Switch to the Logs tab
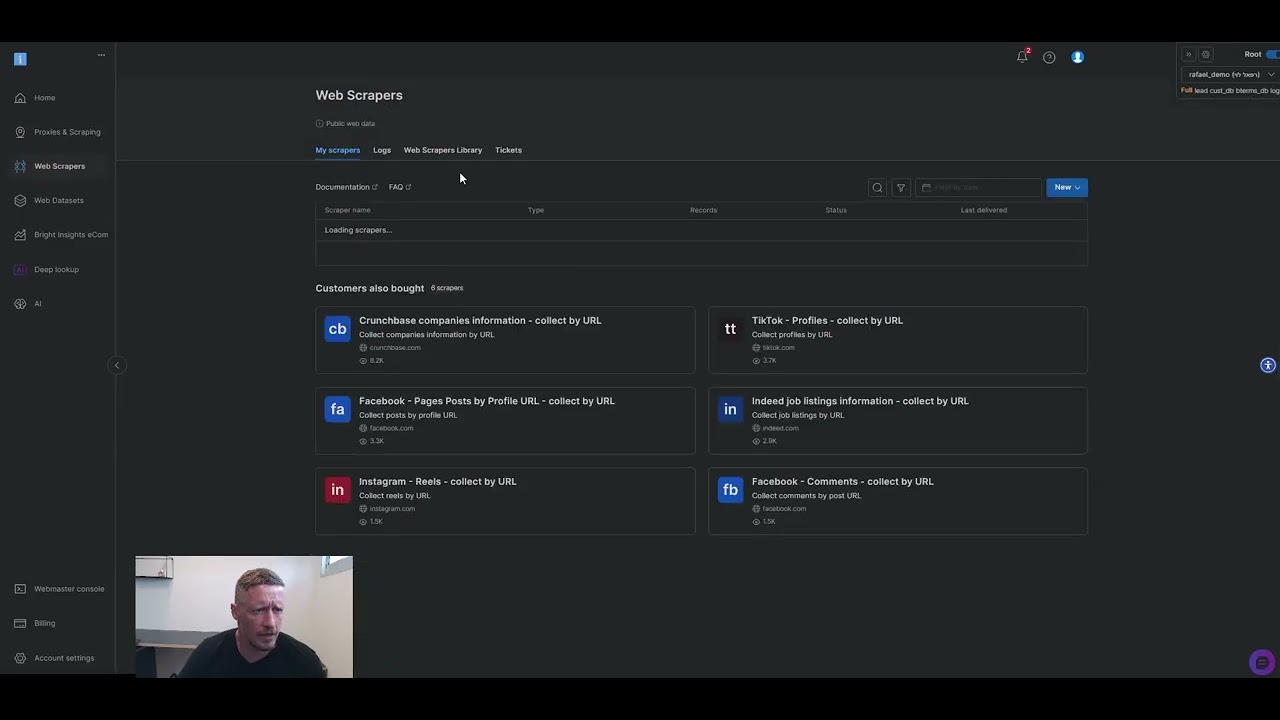This screenshot has width=1280, height=720. [382, 150]
